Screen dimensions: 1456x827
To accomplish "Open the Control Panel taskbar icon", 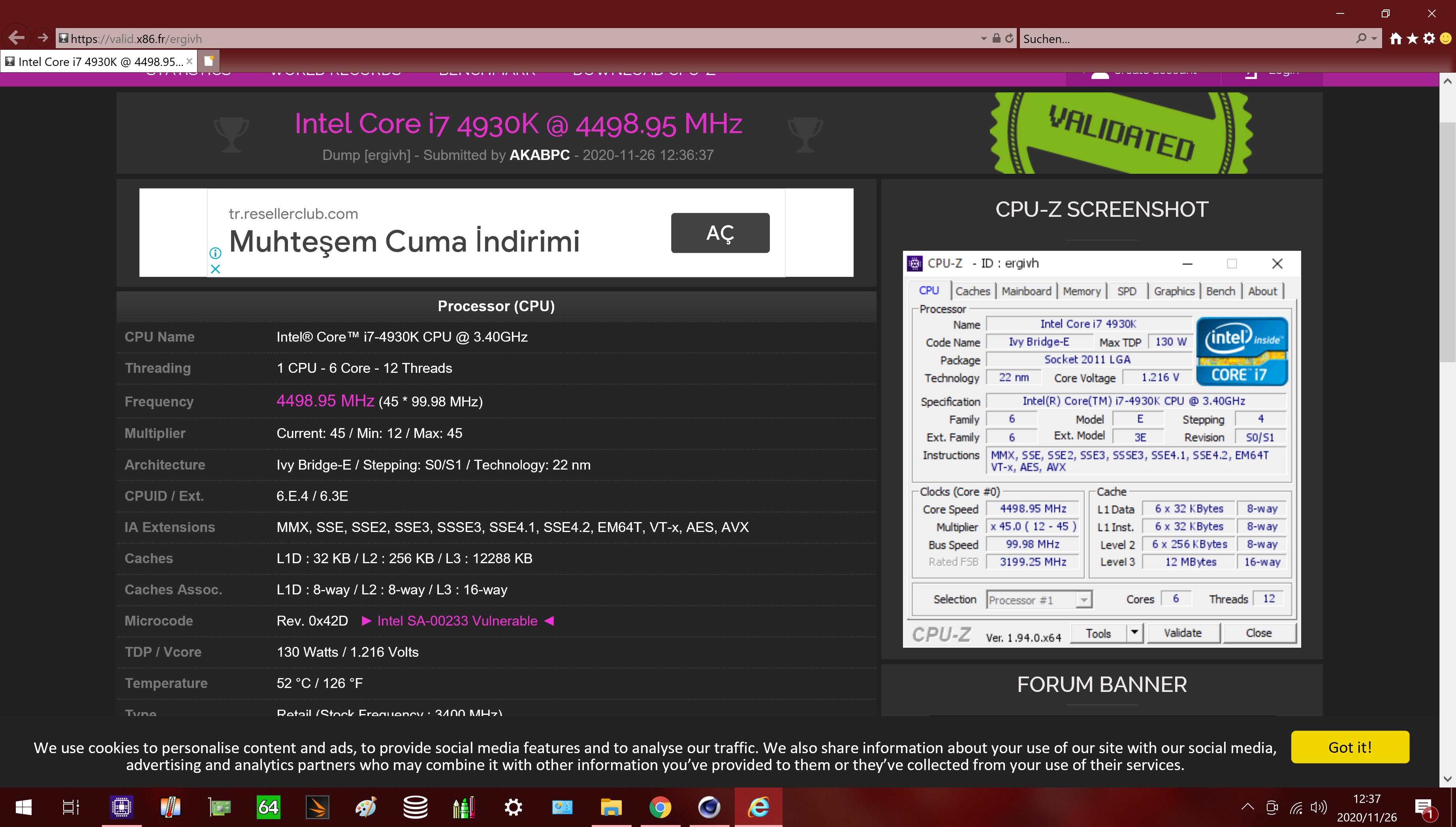I will [562, 807].
